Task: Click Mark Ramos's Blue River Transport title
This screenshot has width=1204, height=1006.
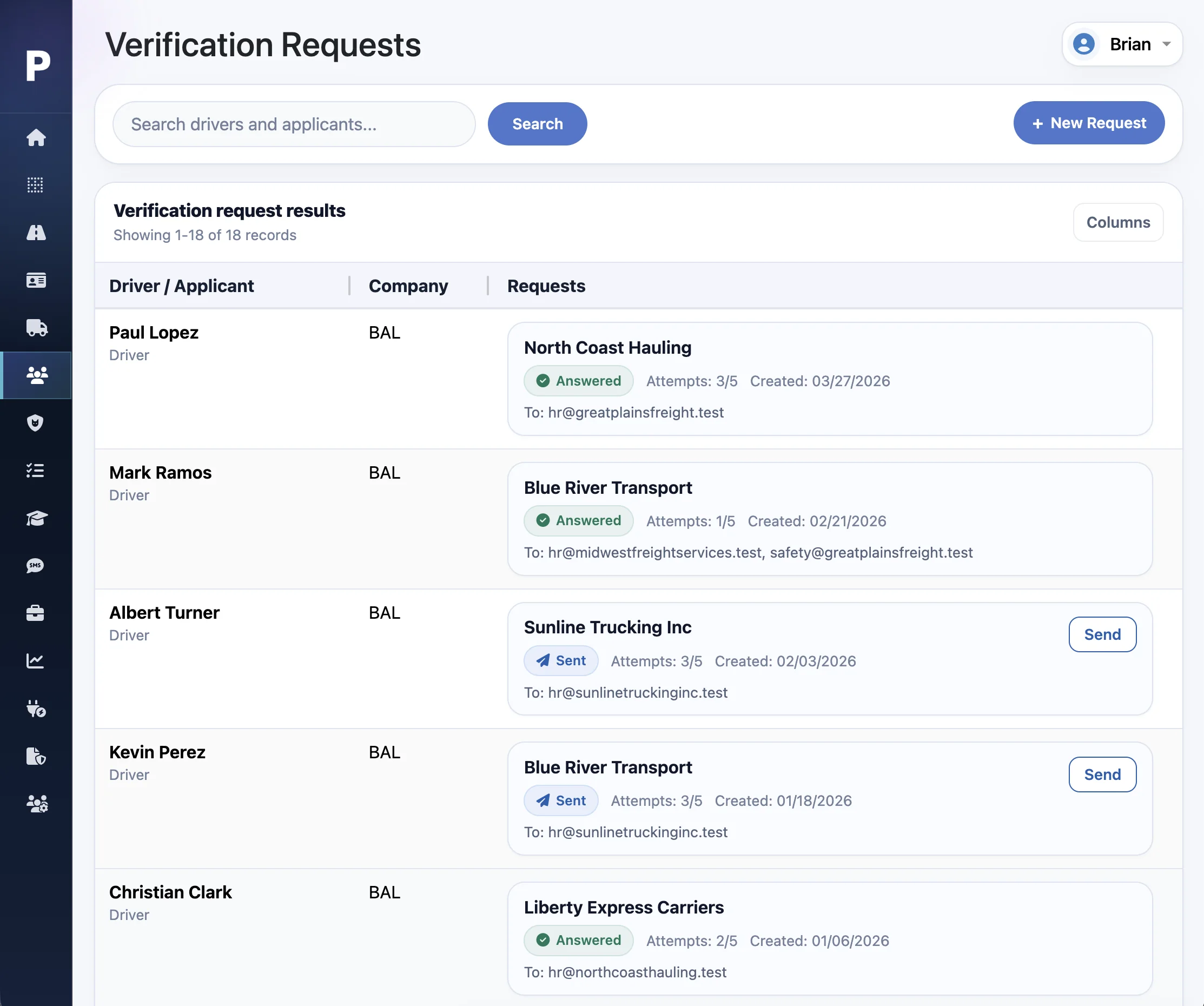Action: pyautogui.click(x=608, y=488)
